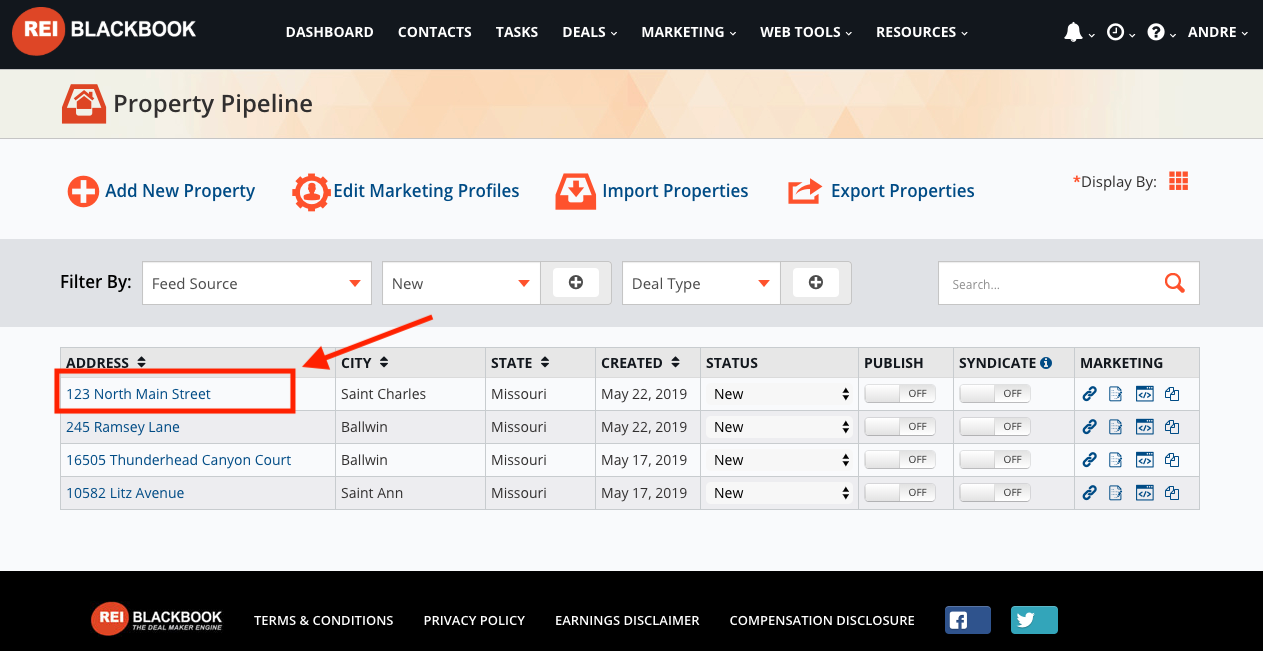Click the embed code icon for 123 North Main Street
Viewport: 1263px width, 651px height.
(1145, 394)
